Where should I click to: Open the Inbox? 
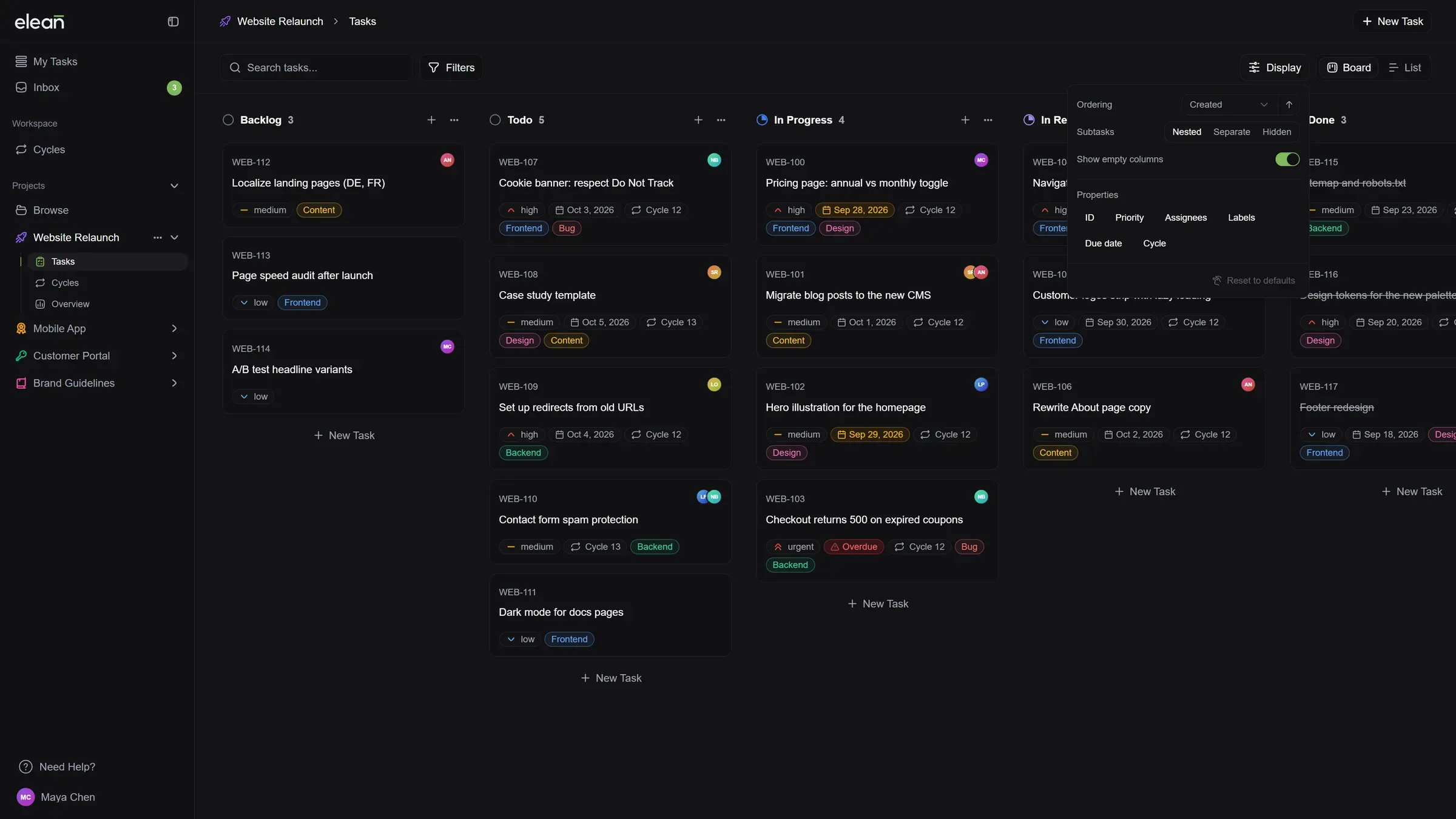click(x=97, y=87)
